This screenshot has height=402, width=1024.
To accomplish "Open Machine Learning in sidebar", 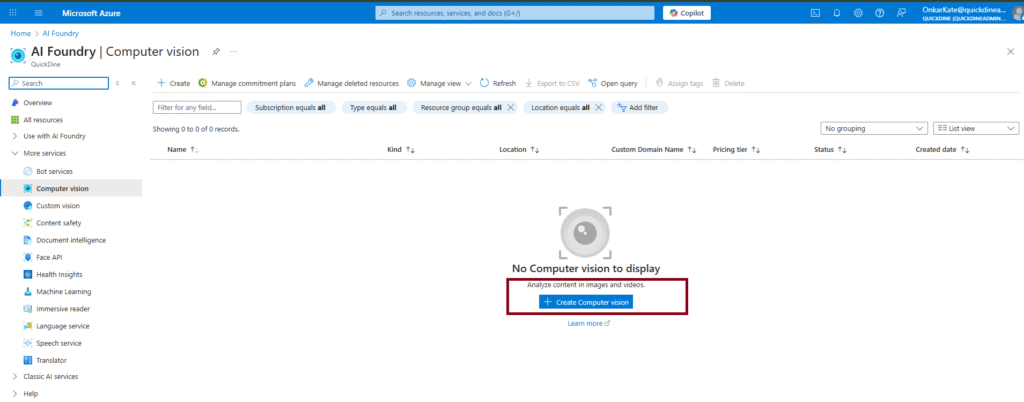I will pos(63,292).
